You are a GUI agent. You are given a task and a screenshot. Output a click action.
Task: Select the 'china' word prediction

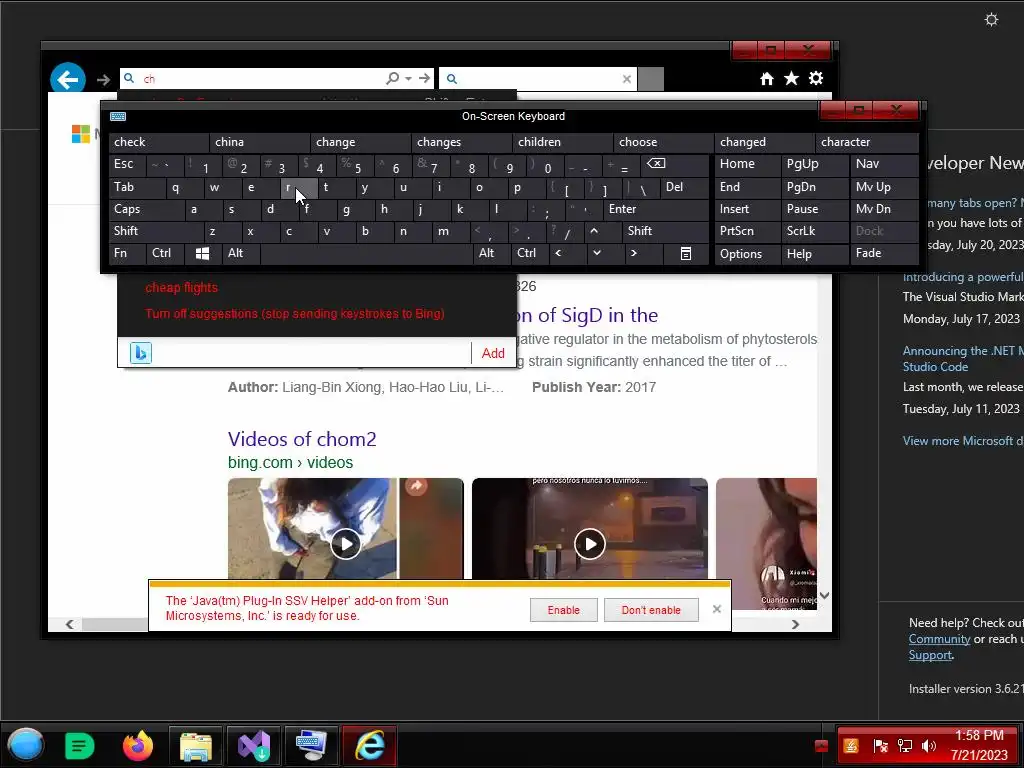pyautogui.click(x=260, y=142)
